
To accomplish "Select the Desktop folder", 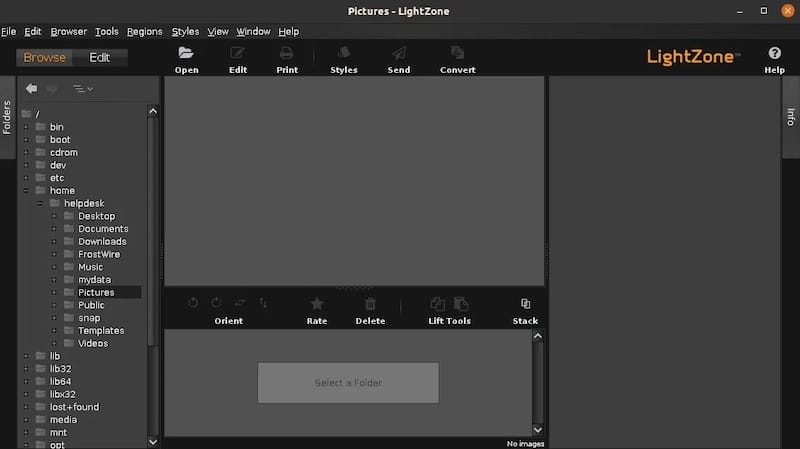I will pyautogui.click(x=96, y=216).
